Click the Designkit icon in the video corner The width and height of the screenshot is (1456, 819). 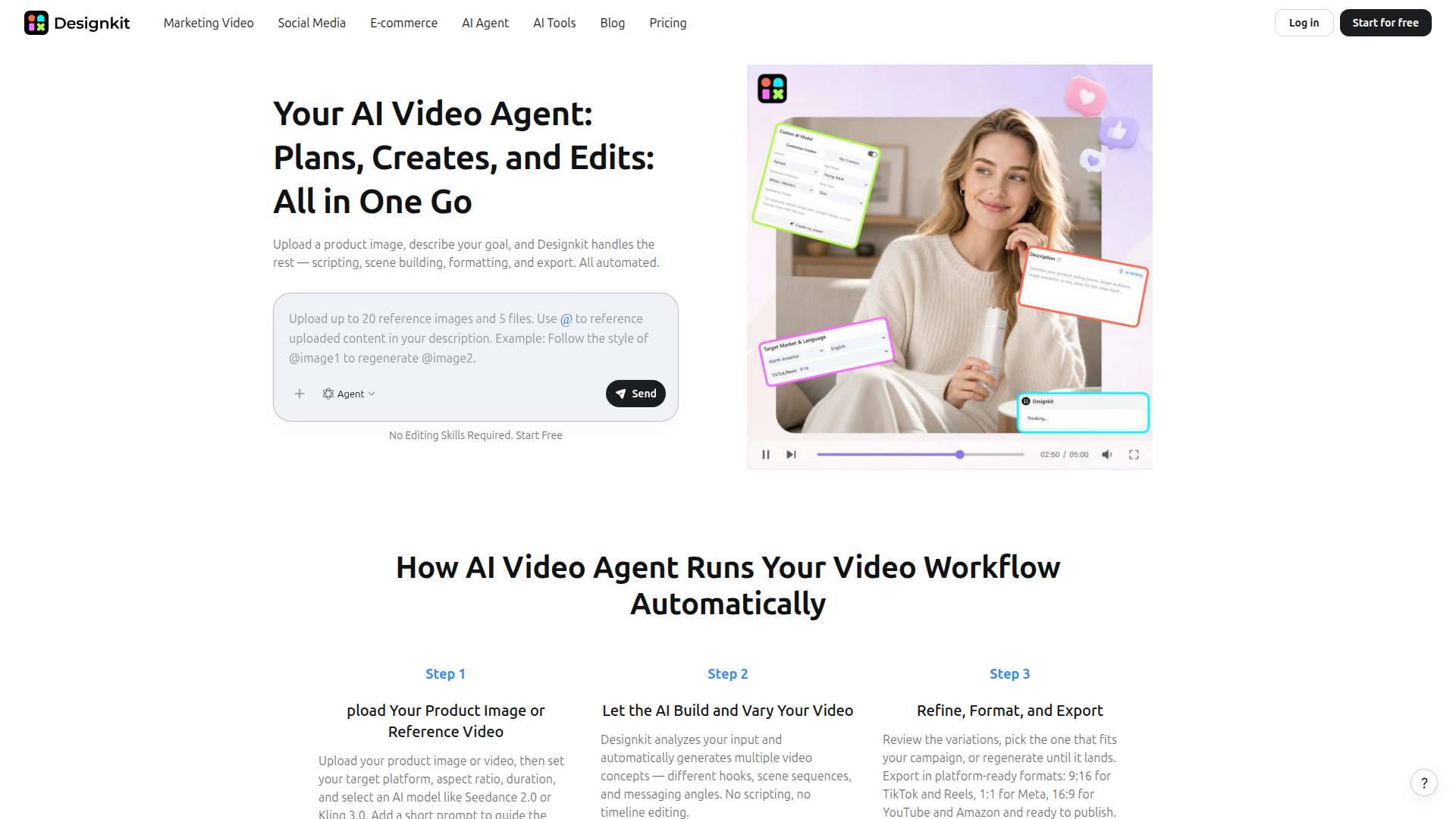(772, 89)
